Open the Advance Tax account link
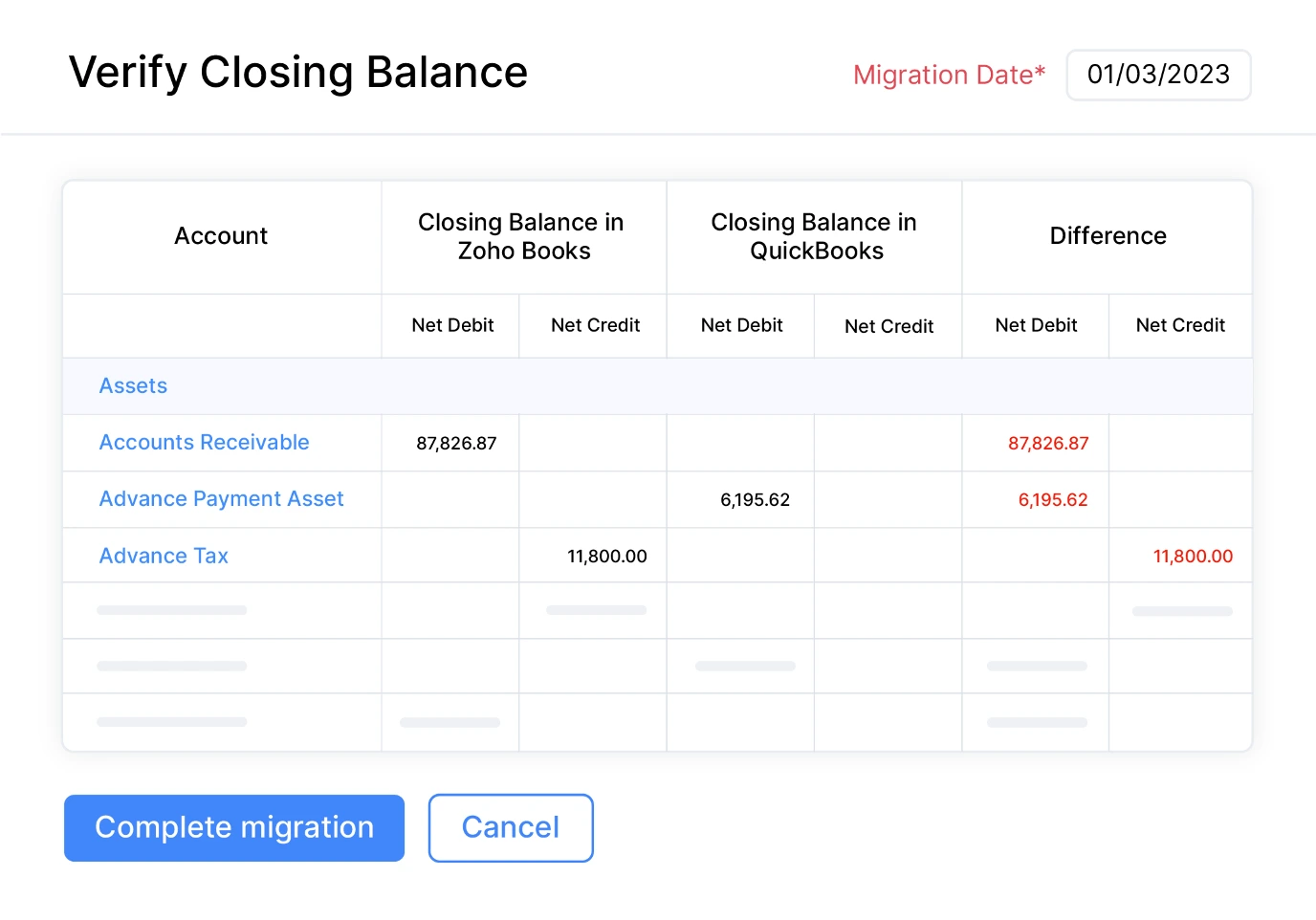 click(164, 556)
